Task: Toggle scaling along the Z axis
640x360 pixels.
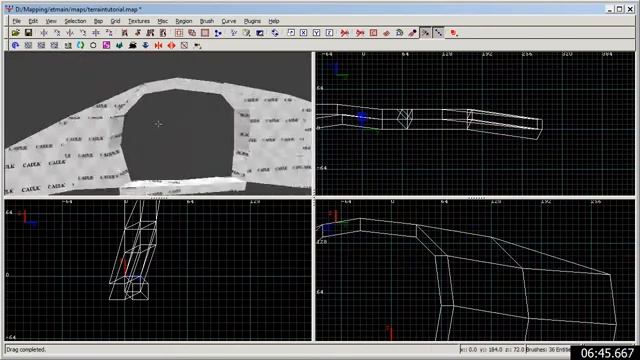Action: click(329, 33)
